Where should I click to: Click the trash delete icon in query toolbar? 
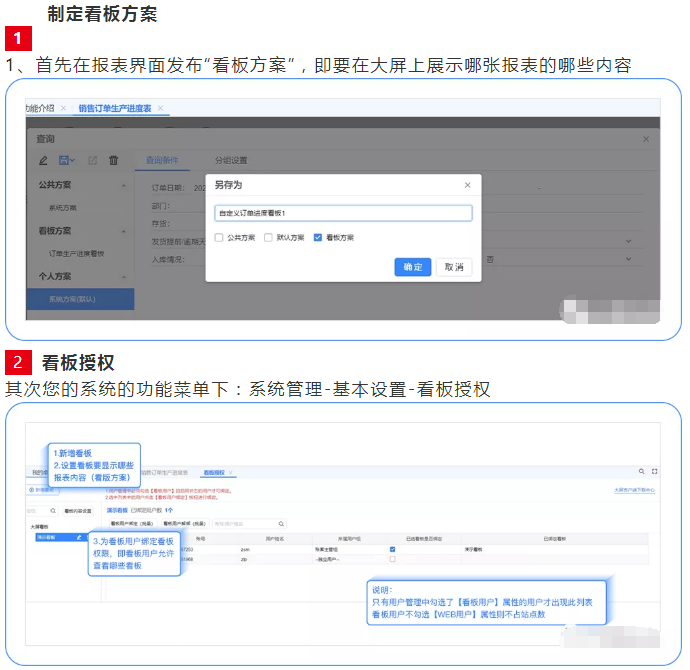point(113,160)
